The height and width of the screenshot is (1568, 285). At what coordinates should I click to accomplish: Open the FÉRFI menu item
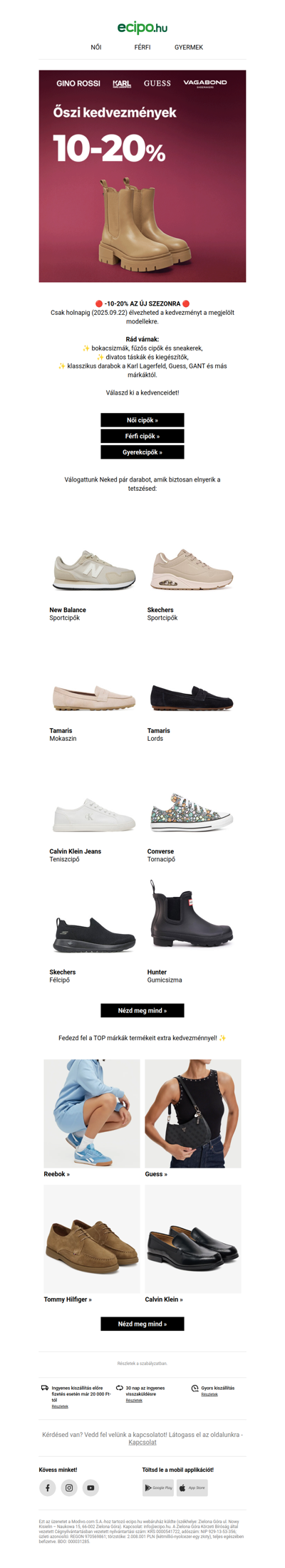pyautogui.click(x=142, y=47)
